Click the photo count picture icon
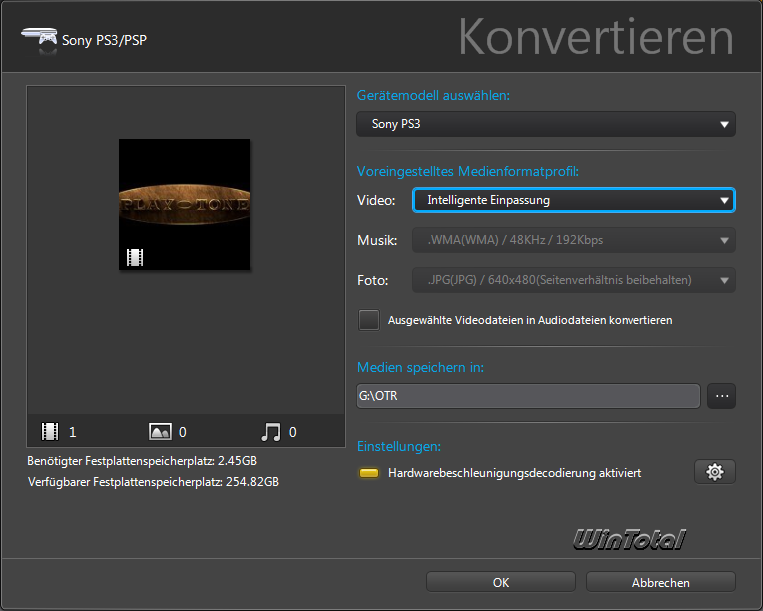Viewport: 763px width, 611px height. pos(160,431)
